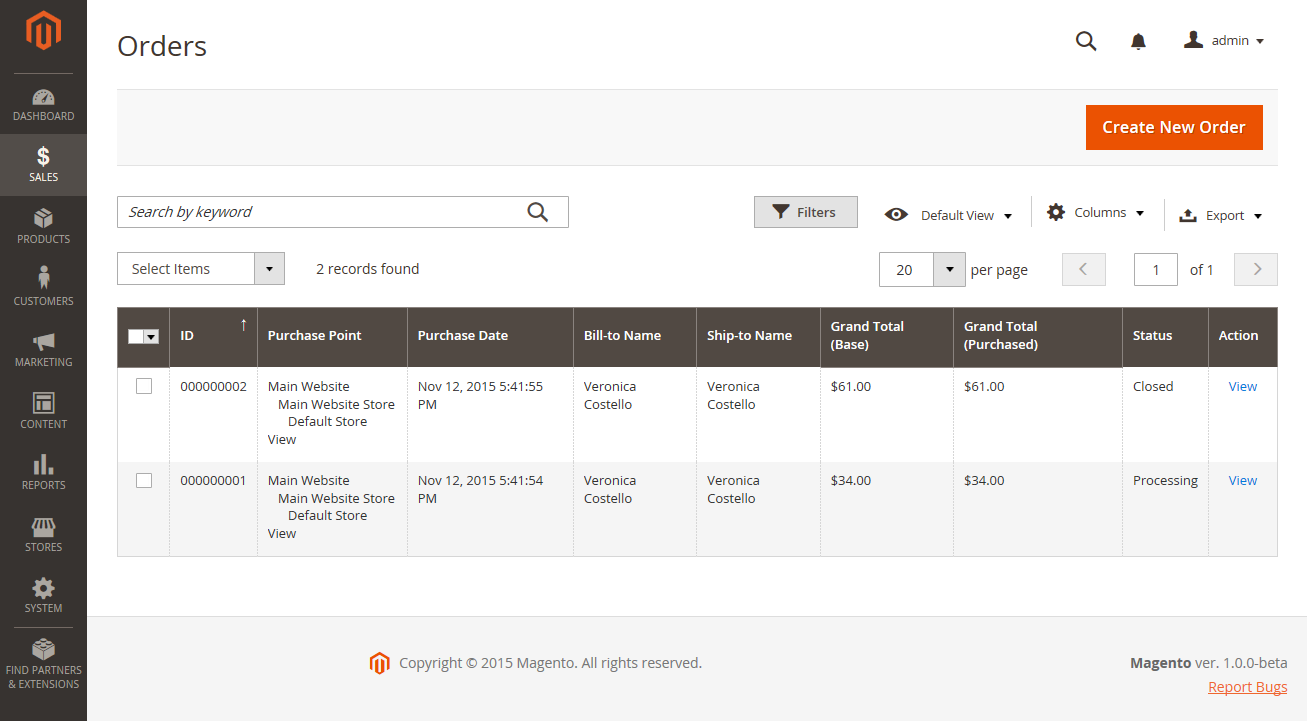Sort by Purchase Date column header
The height and width of the screenshot is (721, 1307).
[x=490, y=336]
